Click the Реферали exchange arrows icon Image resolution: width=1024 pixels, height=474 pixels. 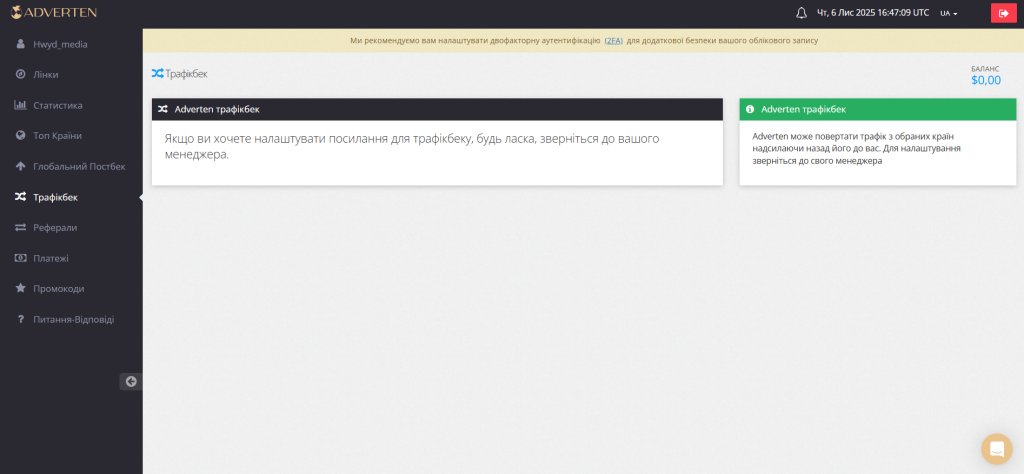[20, 228]
